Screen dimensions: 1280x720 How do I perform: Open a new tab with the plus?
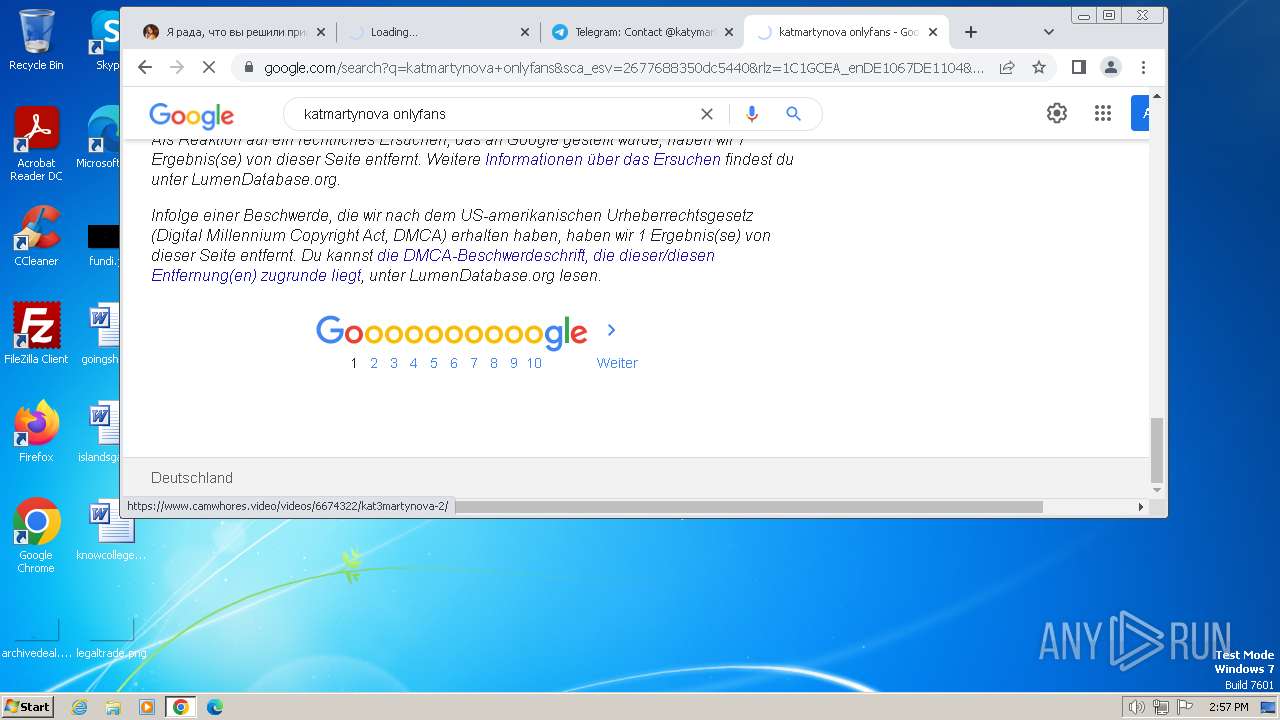tap(970, 32)
